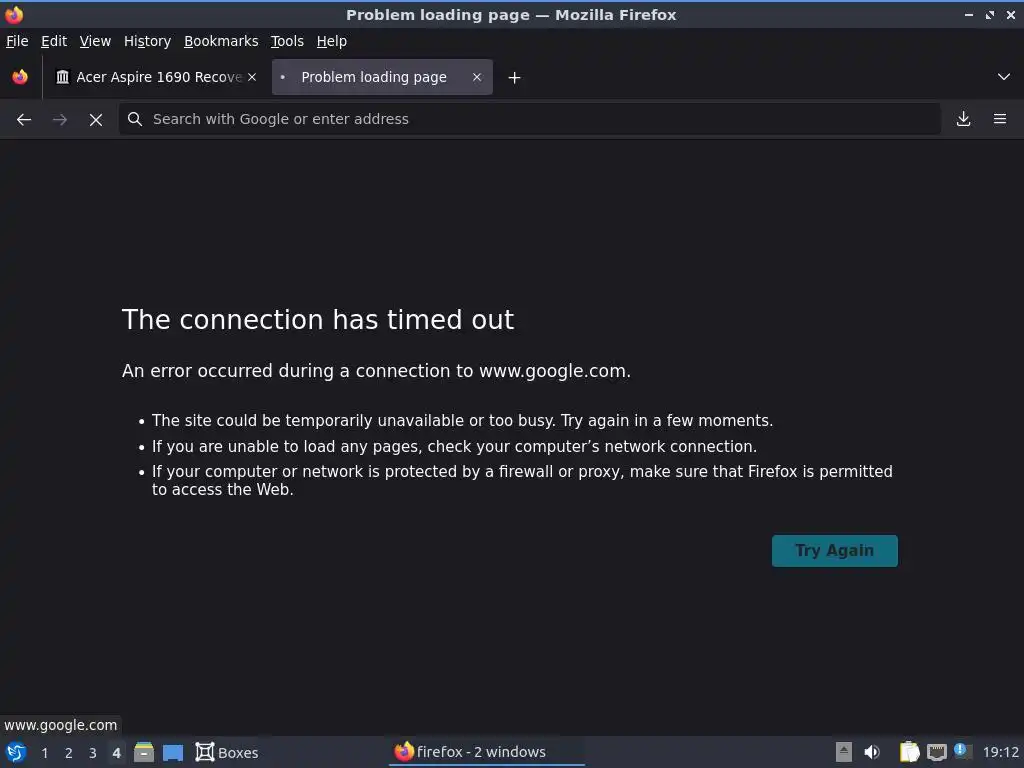Image resolution: width=1024 pixels, height=768 pixels.
Task: Minimize the Firefox window
Action: [x=968, y=15]
